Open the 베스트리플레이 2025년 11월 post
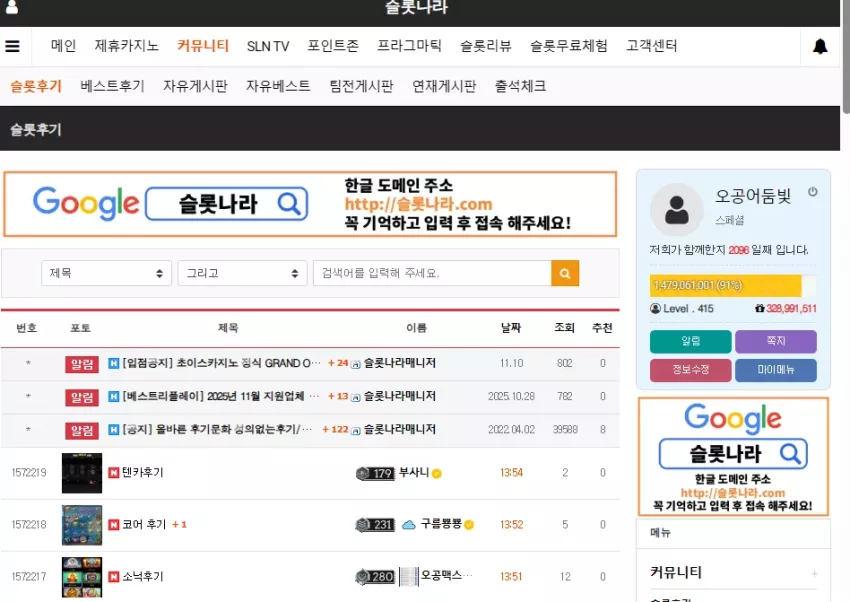Viewport: 850px width, 602px height. (221, 396)
